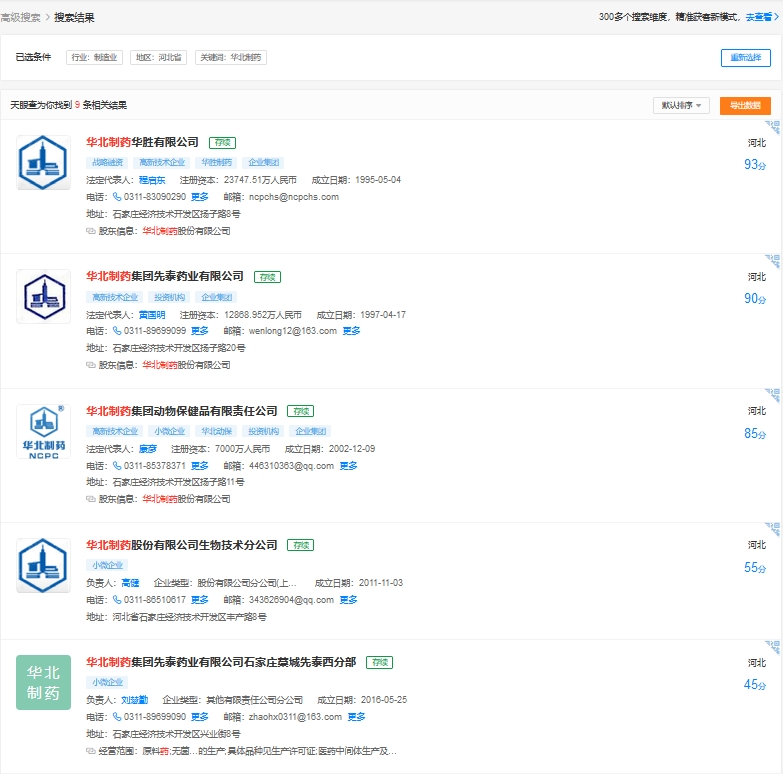The width and height of the screenshot is (783, 774).
Task: Open logo of 生物技术分公司 result
Action: point(43,565)
